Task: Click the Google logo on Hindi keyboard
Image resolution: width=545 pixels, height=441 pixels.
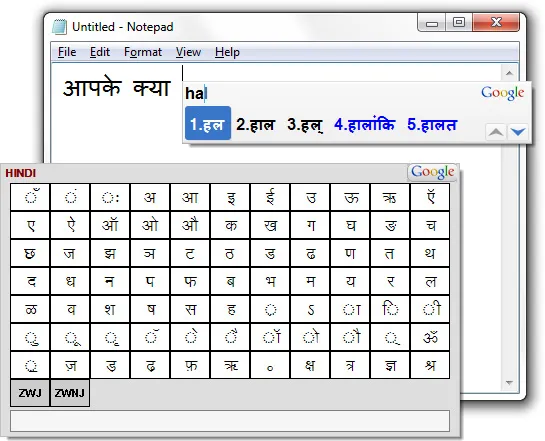Action: click(432, 172)
